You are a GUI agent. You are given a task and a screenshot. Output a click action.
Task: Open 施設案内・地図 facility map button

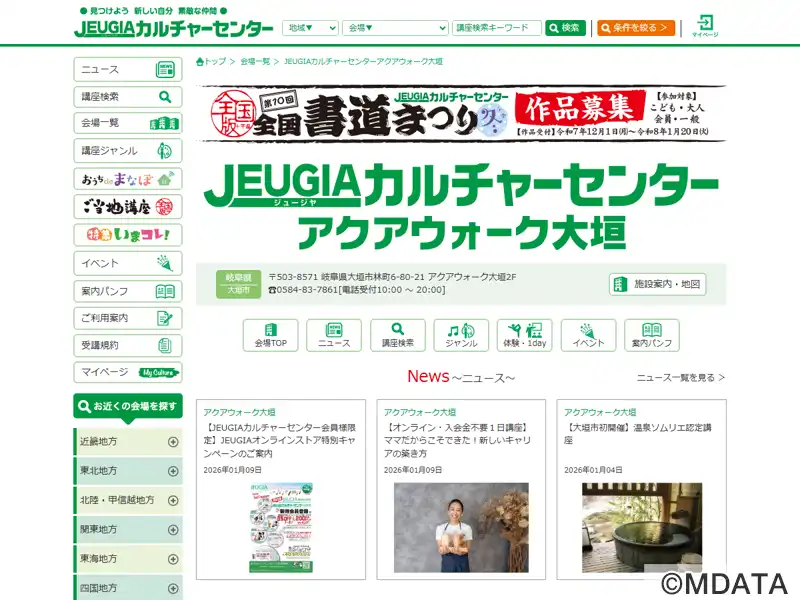tap(657, 284)
